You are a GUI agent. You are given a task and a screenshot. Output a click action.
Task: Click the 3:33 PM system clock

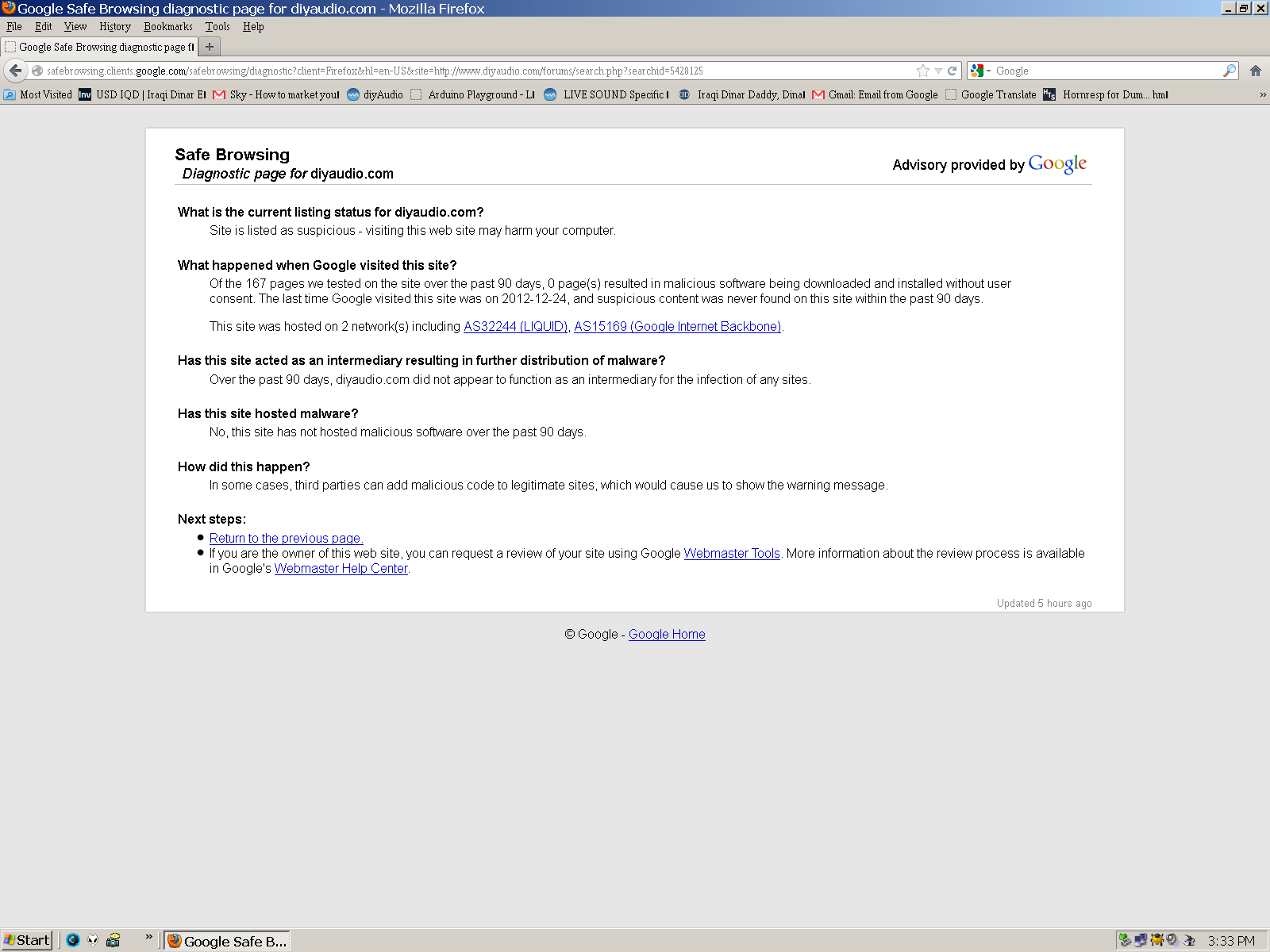[1231, 941]
